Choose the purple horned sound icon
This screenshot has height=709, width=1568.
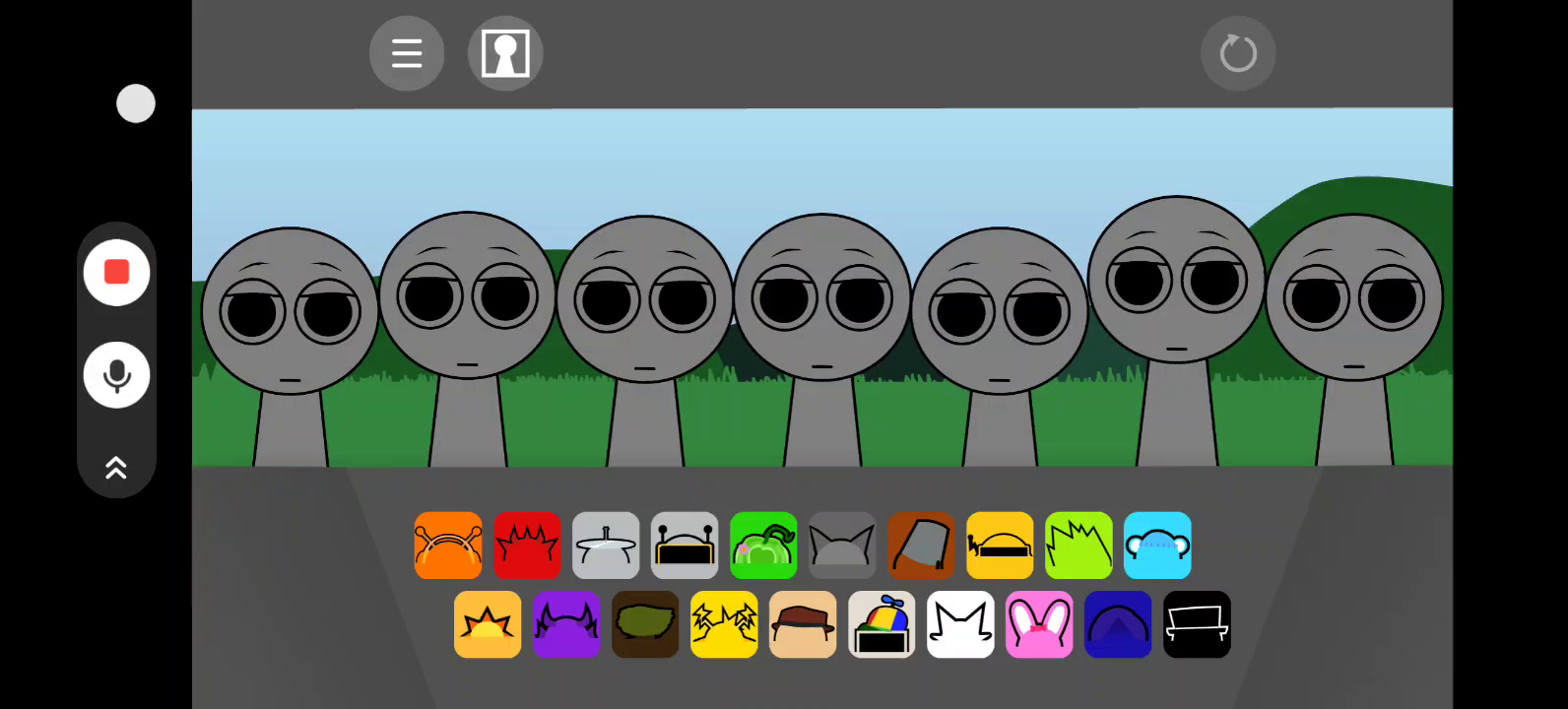pos(566,624)
